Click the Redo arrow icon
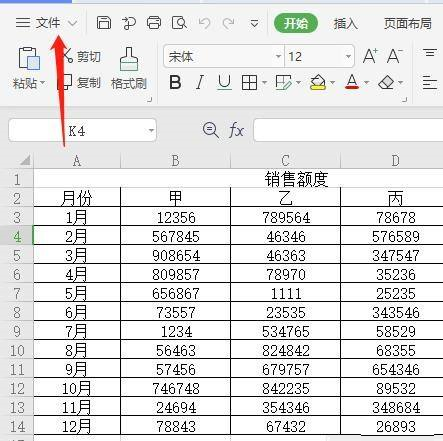The height and width of the screenshot is (441, 443). (x=229, y=23)
